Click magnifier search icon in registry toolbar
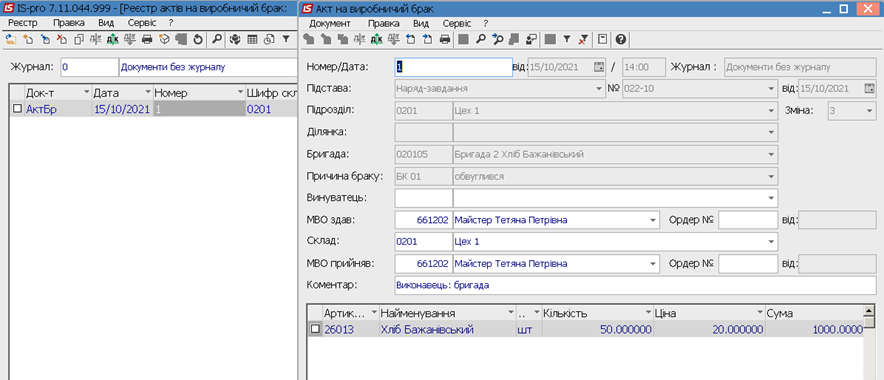Screen dimensions: 884x380 tap(217, 39)
